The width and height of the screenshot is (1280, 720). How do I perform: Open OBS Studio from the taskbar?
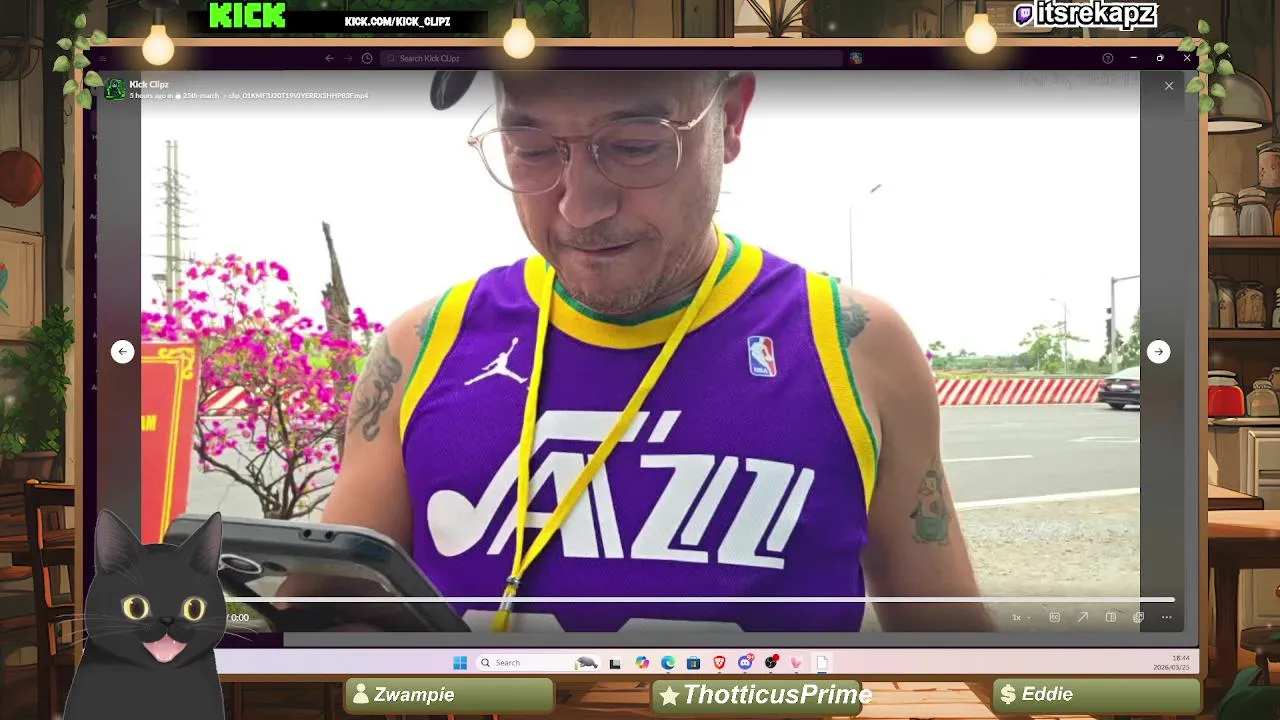tap(771, 663)
